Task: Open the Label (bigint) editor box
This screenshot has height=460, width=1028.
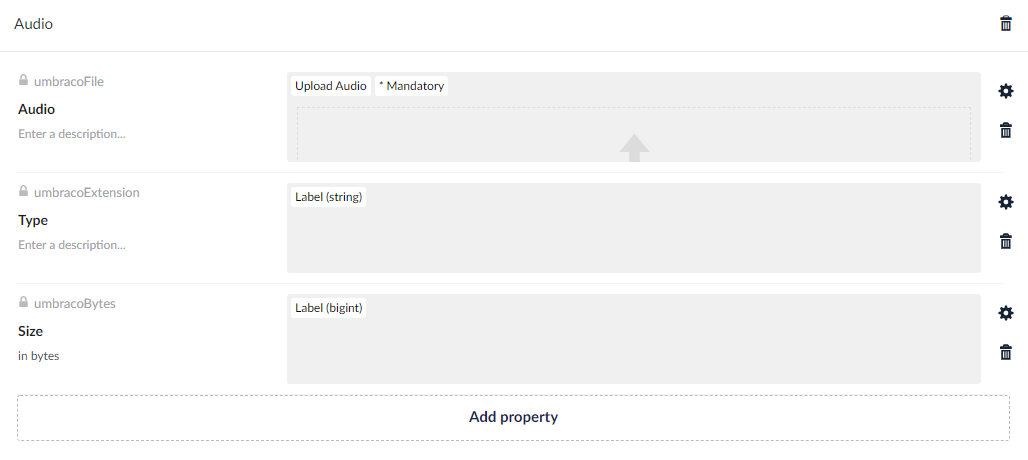Action: (x=634, y=339)
